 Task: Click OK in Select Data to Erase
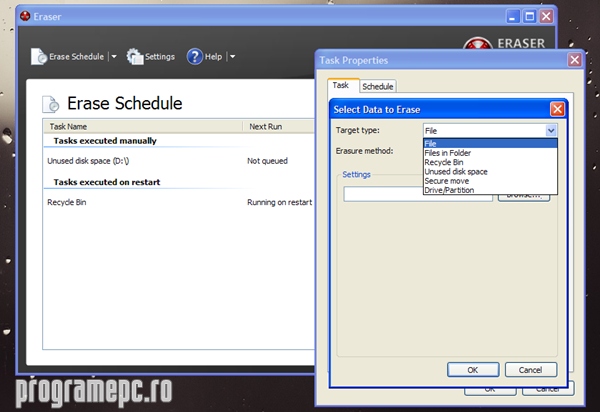pyautogui.click(x=473, y=370)
